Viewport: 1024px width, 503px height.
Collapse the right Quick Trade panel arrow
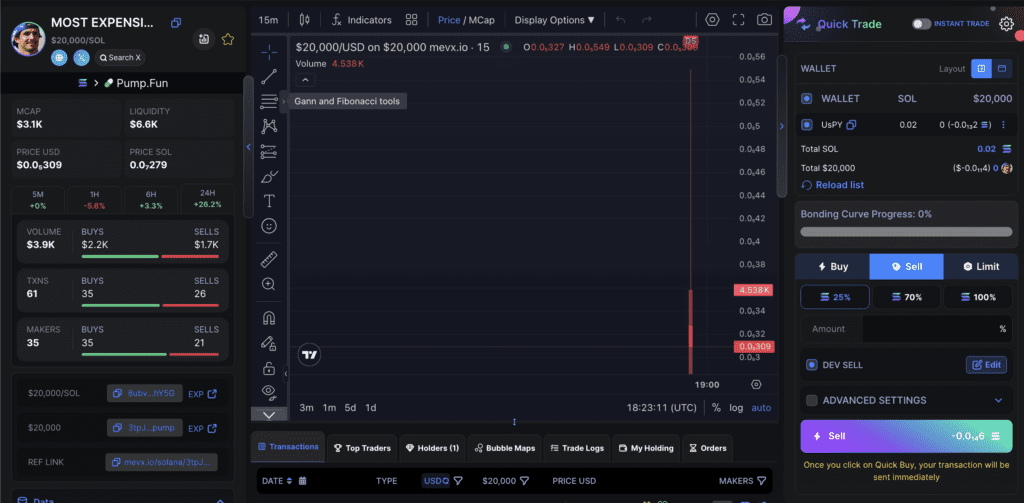tap(782, 126)
